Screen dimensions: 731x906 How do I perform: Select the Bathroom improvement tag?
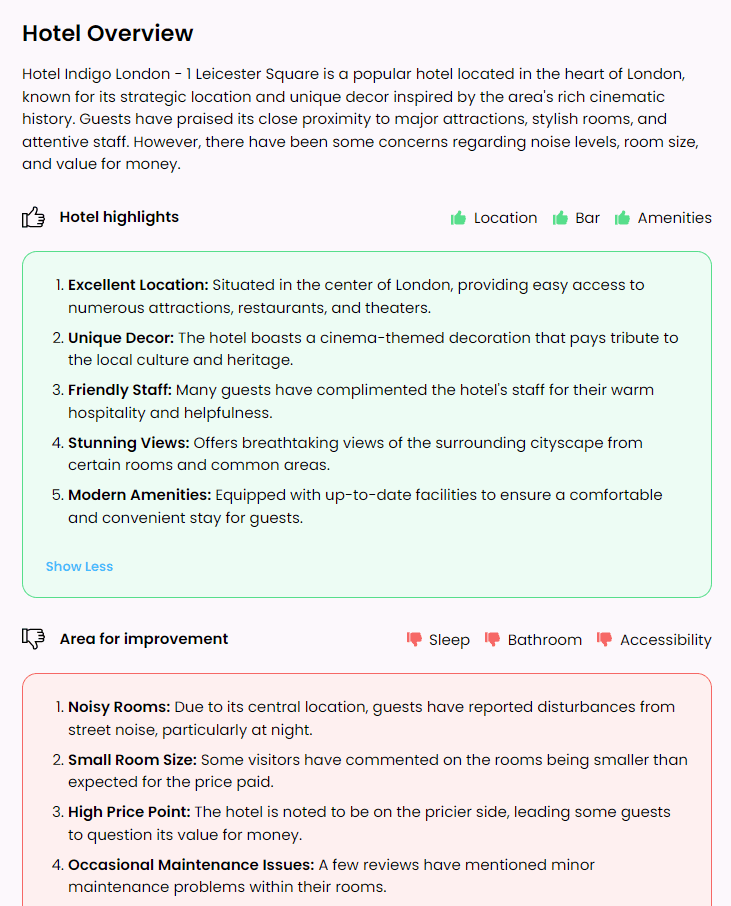[544, 640]
